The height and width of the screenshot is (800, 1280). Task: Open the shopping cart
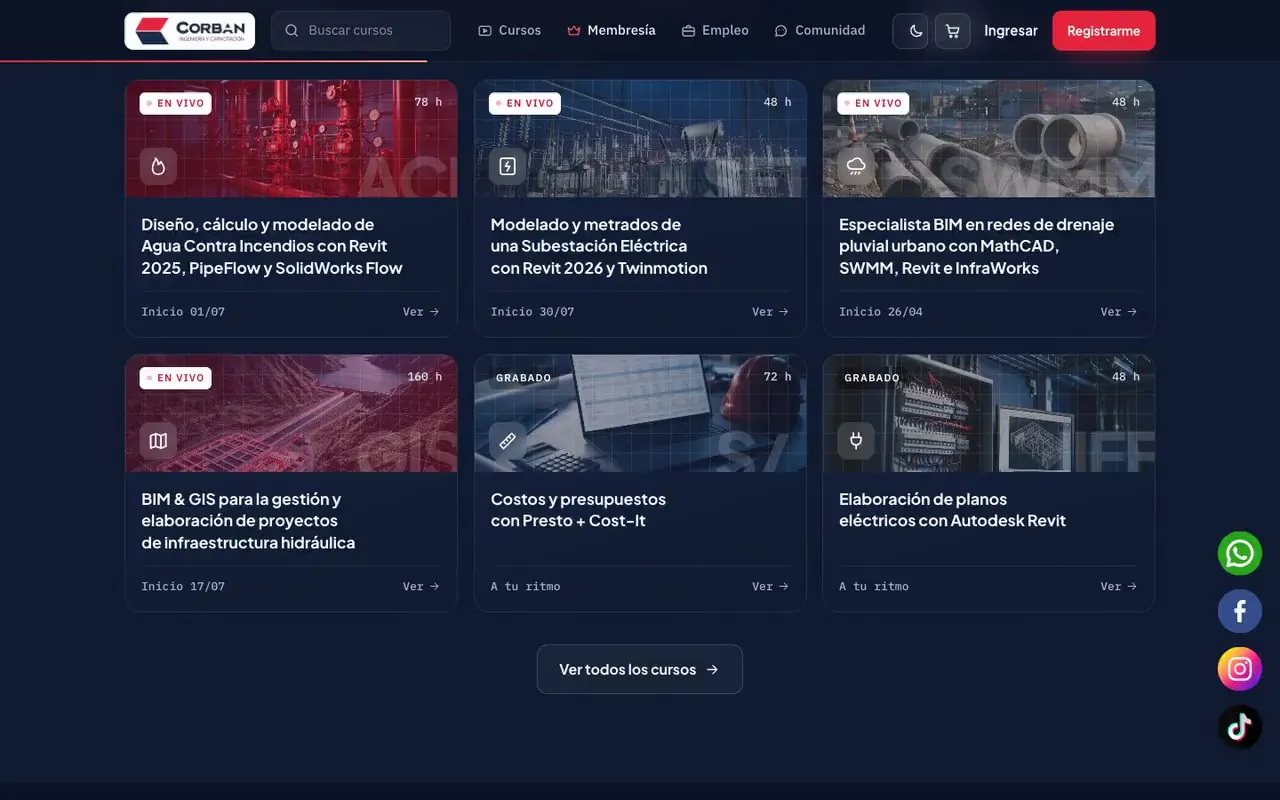point(952,31)
